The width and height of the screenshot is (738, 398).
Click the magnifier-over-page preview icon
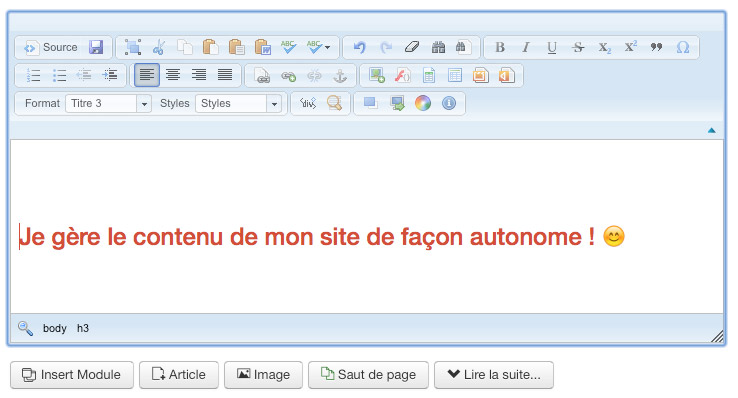point(334,103)
